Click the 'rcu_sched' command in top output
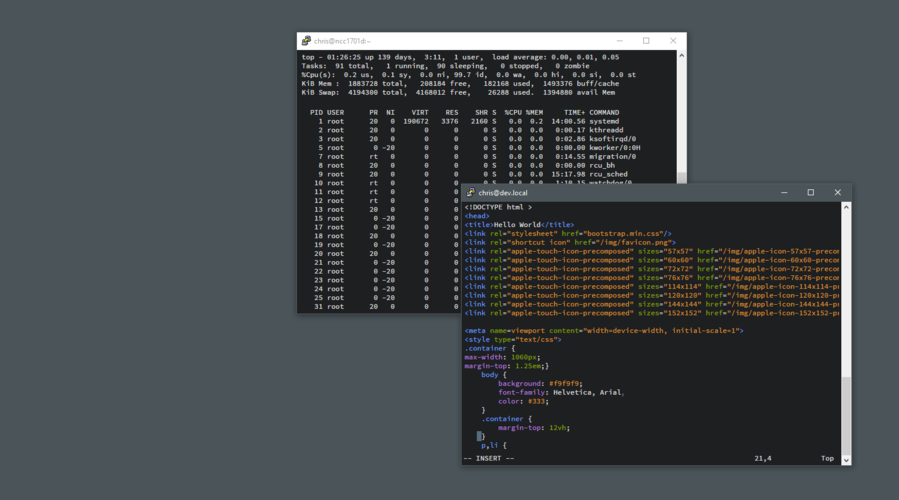Screen dimensions: 899x500 [608, 174]
